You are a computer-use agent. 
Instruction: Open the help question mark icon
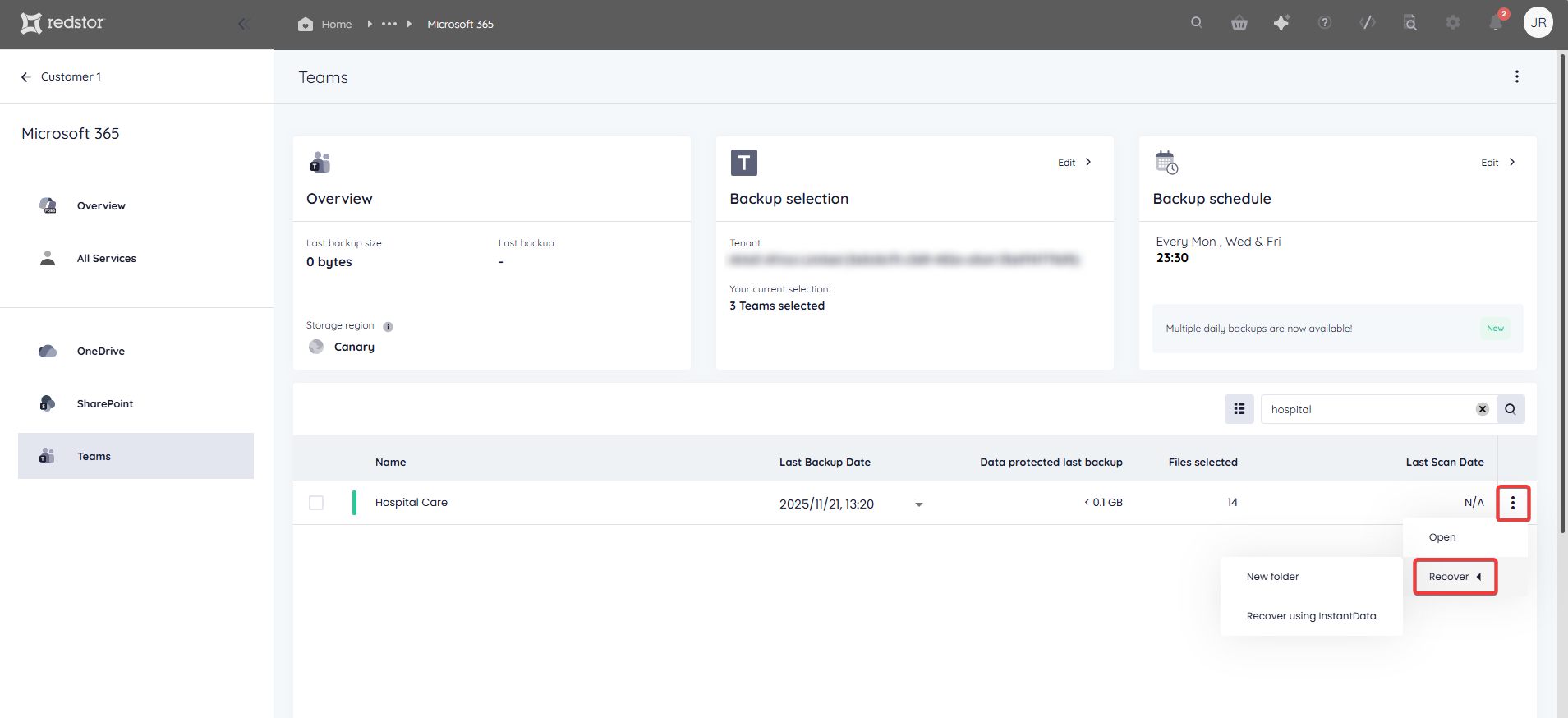(1325, 23)
